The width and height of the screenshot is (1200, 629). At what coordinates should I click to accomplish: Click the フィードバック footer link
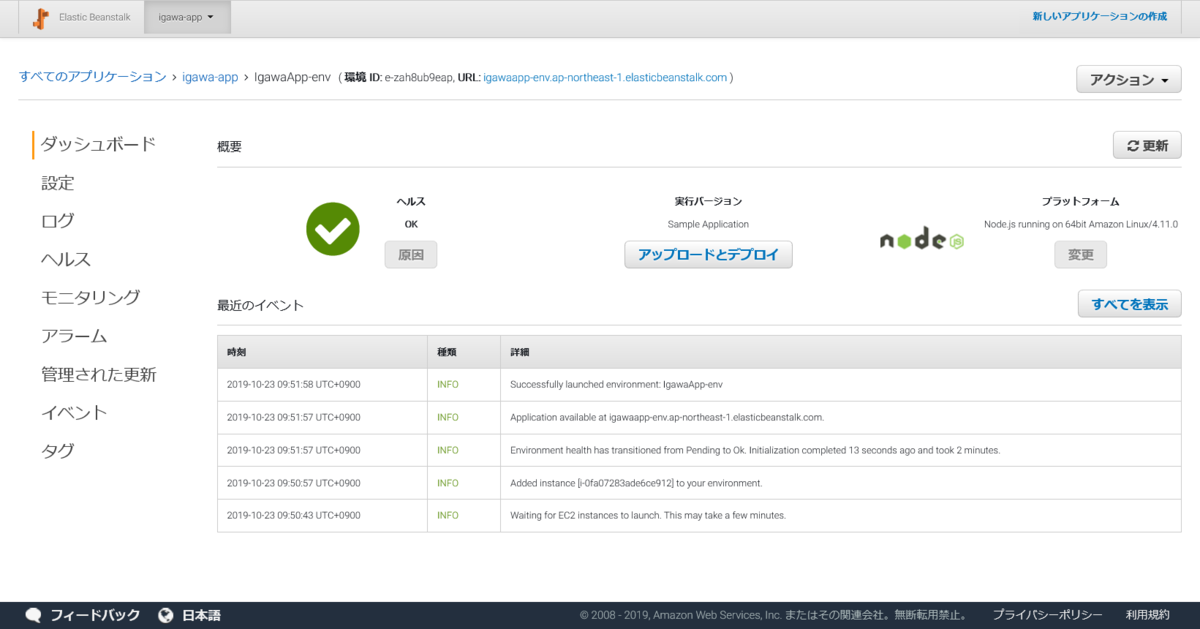(95, 615)
